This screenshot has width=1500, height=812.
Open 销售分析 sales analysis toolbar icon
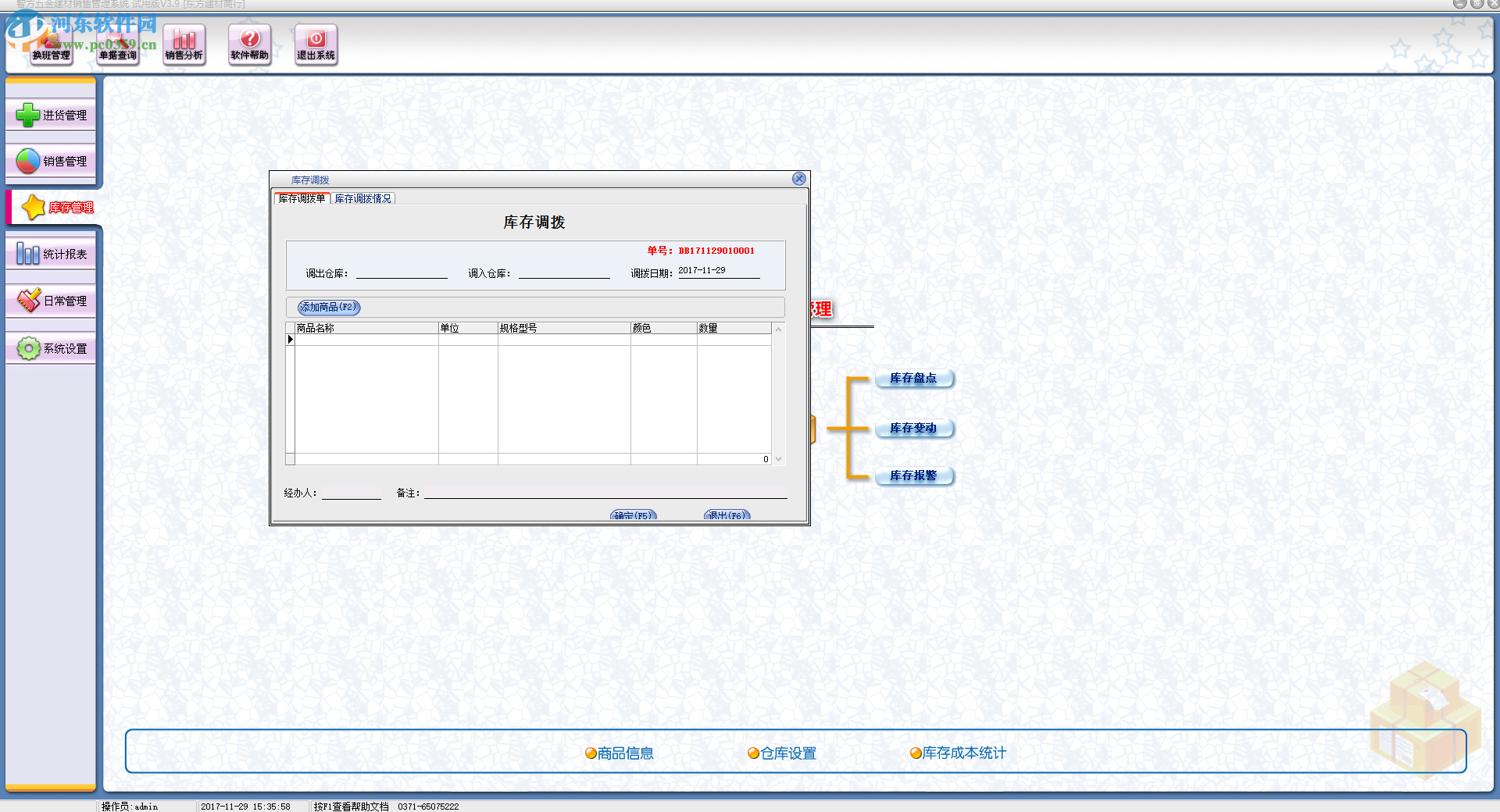pos(184,45)
